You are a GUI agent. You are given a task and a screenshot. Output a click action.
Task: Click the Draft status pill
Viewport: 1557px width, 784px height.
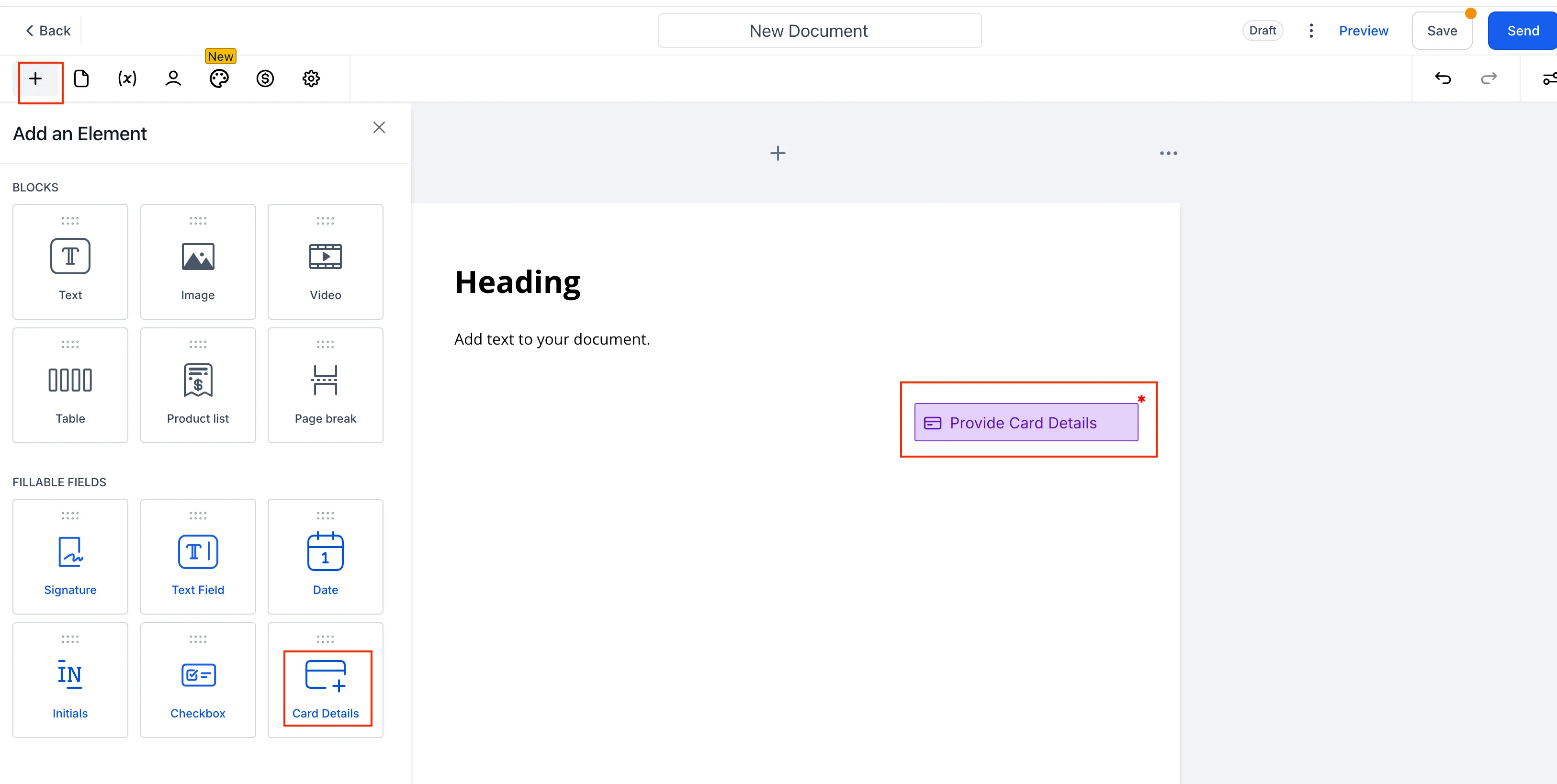click(1263, 30)
